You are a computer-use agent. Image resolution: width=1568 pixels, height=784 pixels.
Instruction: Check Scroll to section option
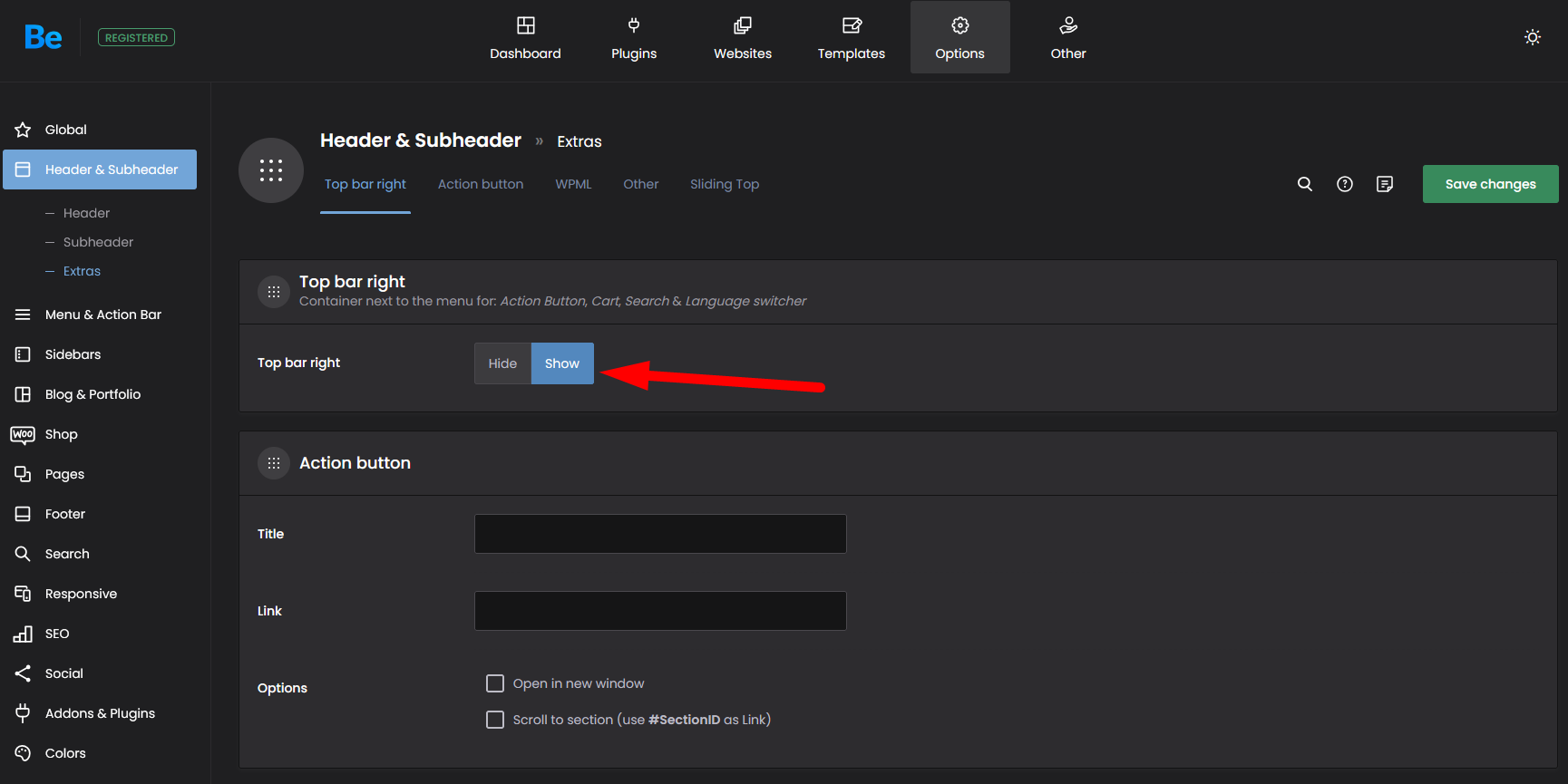[x=495, y=720]
